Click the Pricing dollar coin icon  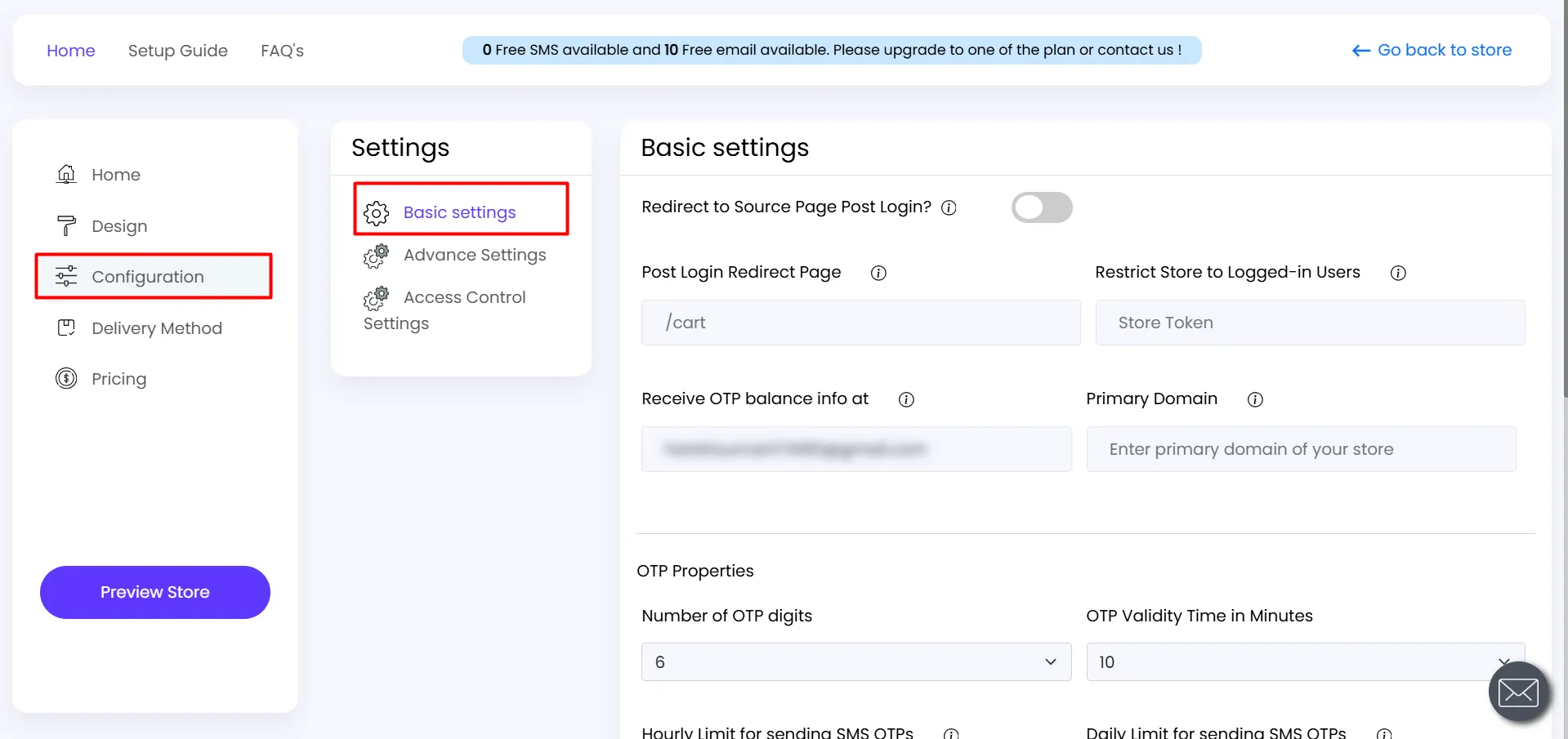(x=66, y=378)
